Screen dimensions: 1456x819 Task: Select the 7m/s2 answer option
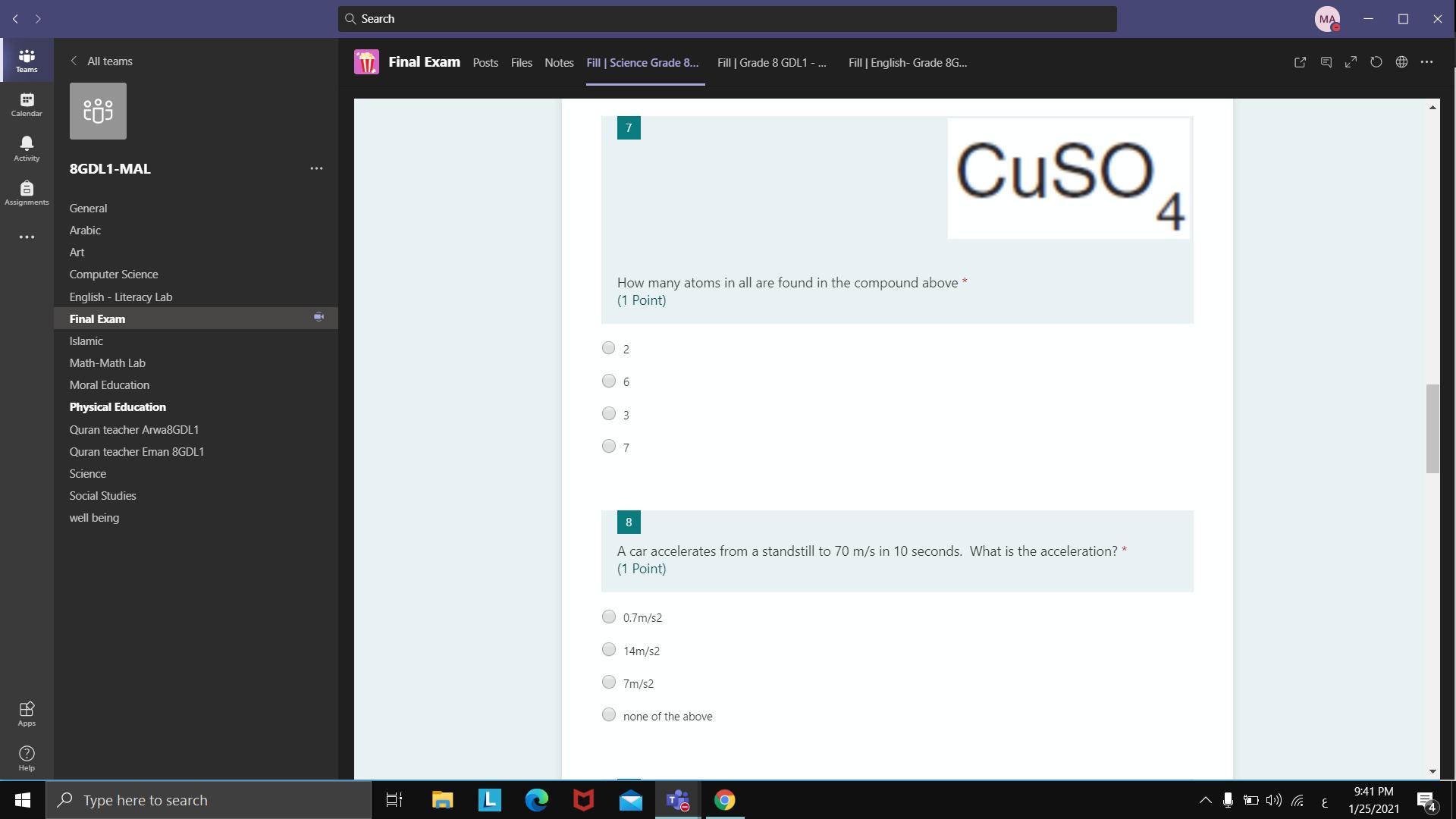tap(609, 682)
